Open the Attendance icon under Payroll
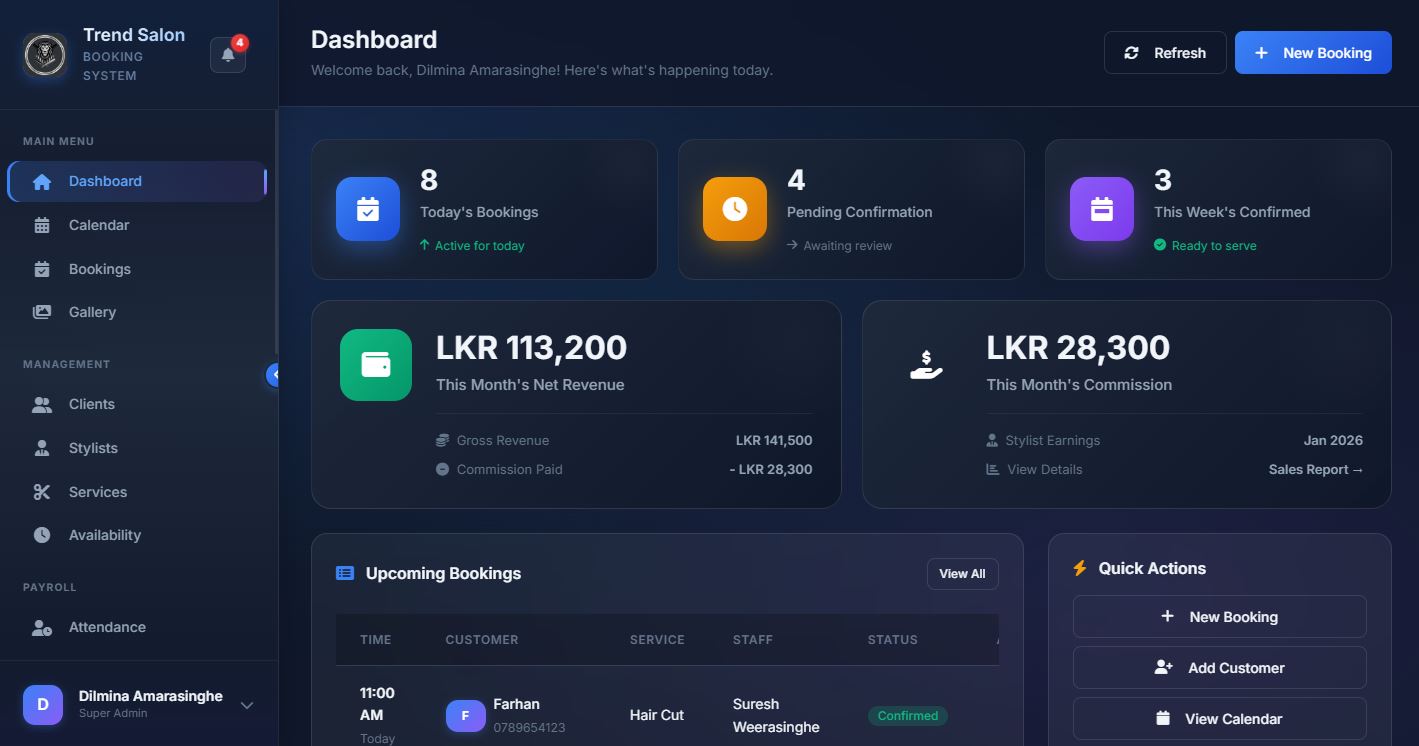Viewport: 1419px width, 746px height. (x=40, y=627)
